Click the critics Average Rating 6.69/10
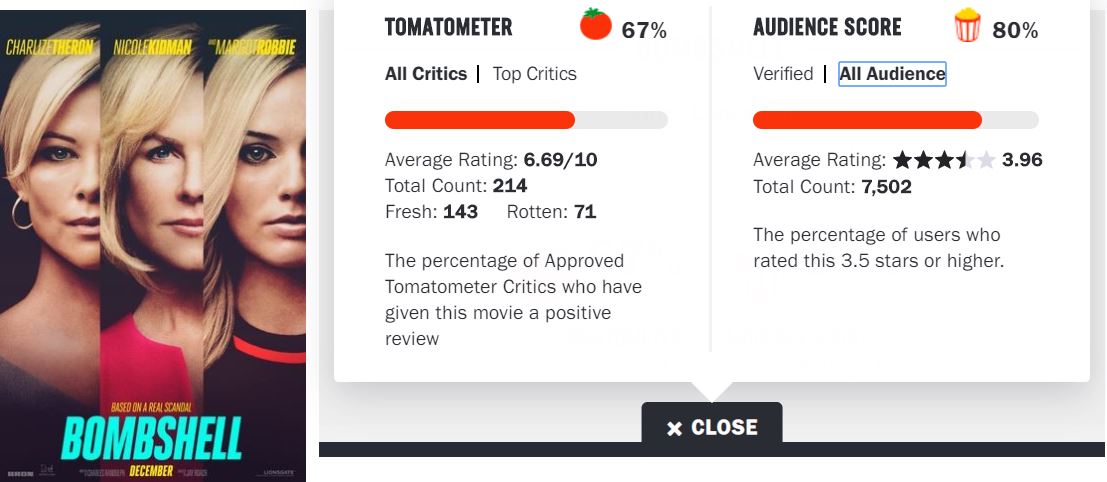 point(491,160)
